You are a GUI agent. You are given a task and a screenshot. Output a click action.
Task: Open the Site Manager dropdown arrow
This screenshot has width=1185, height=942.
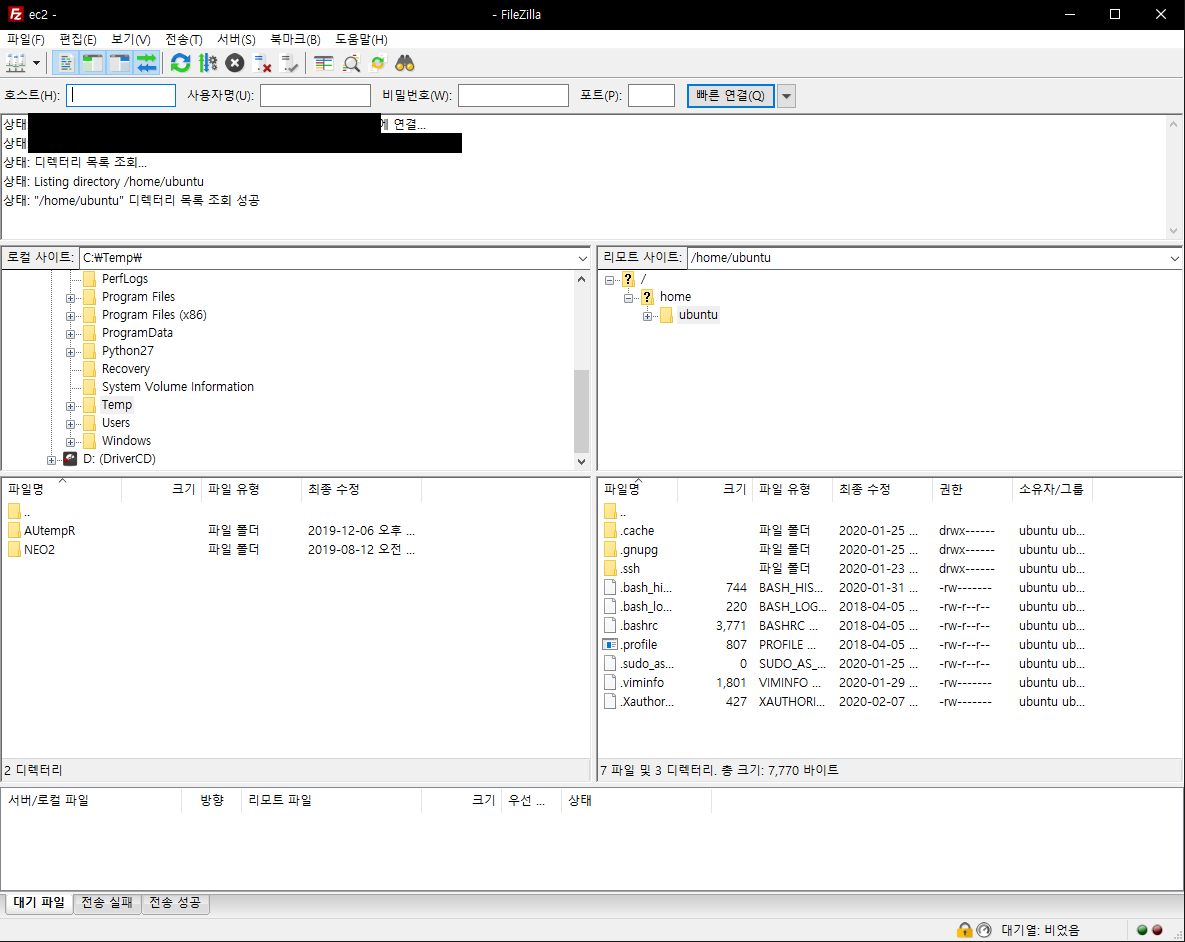click(x=36, y=64)
